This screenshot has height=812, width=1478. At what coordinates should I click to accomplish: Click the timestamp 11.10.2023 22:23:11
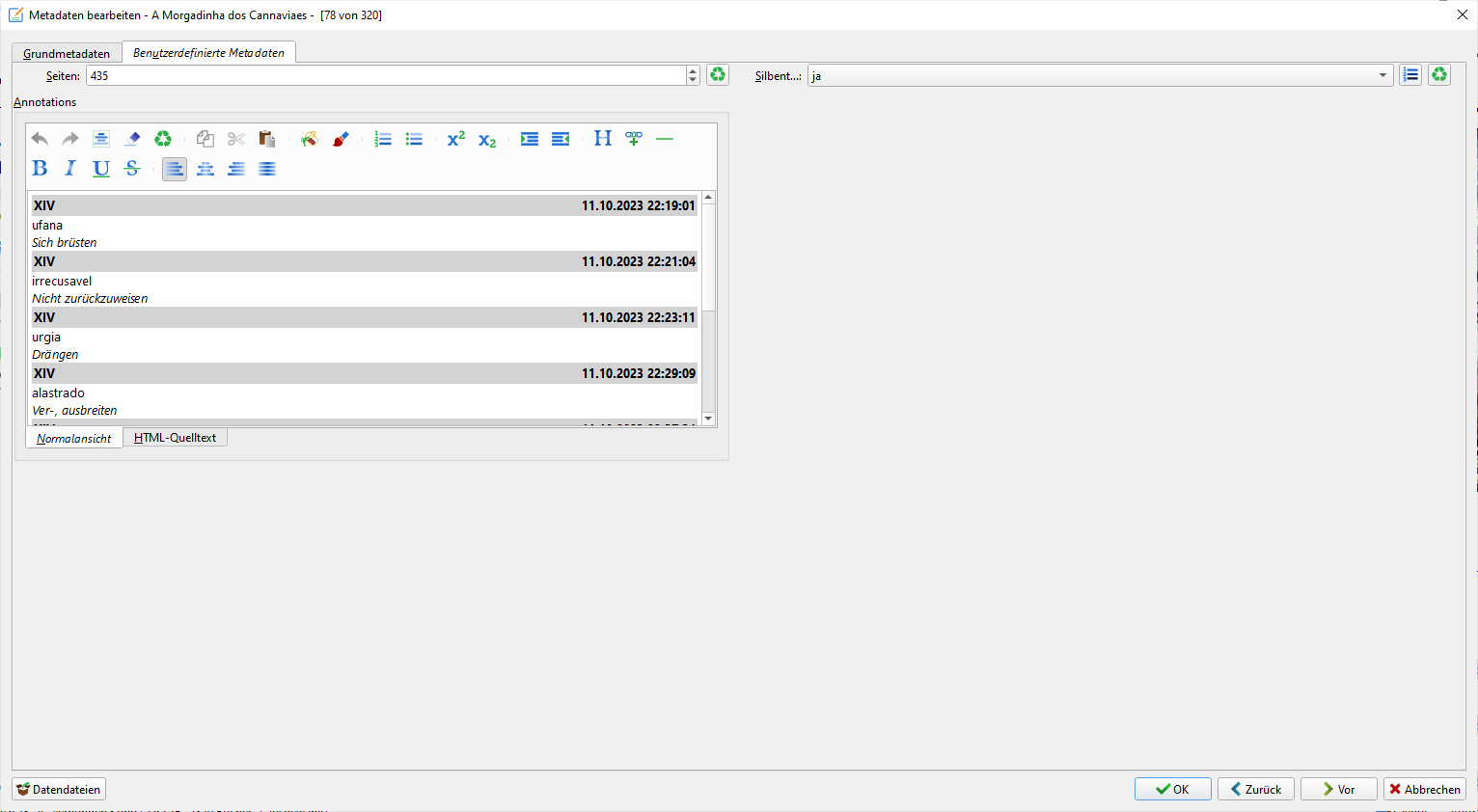(x=639, y=317)
